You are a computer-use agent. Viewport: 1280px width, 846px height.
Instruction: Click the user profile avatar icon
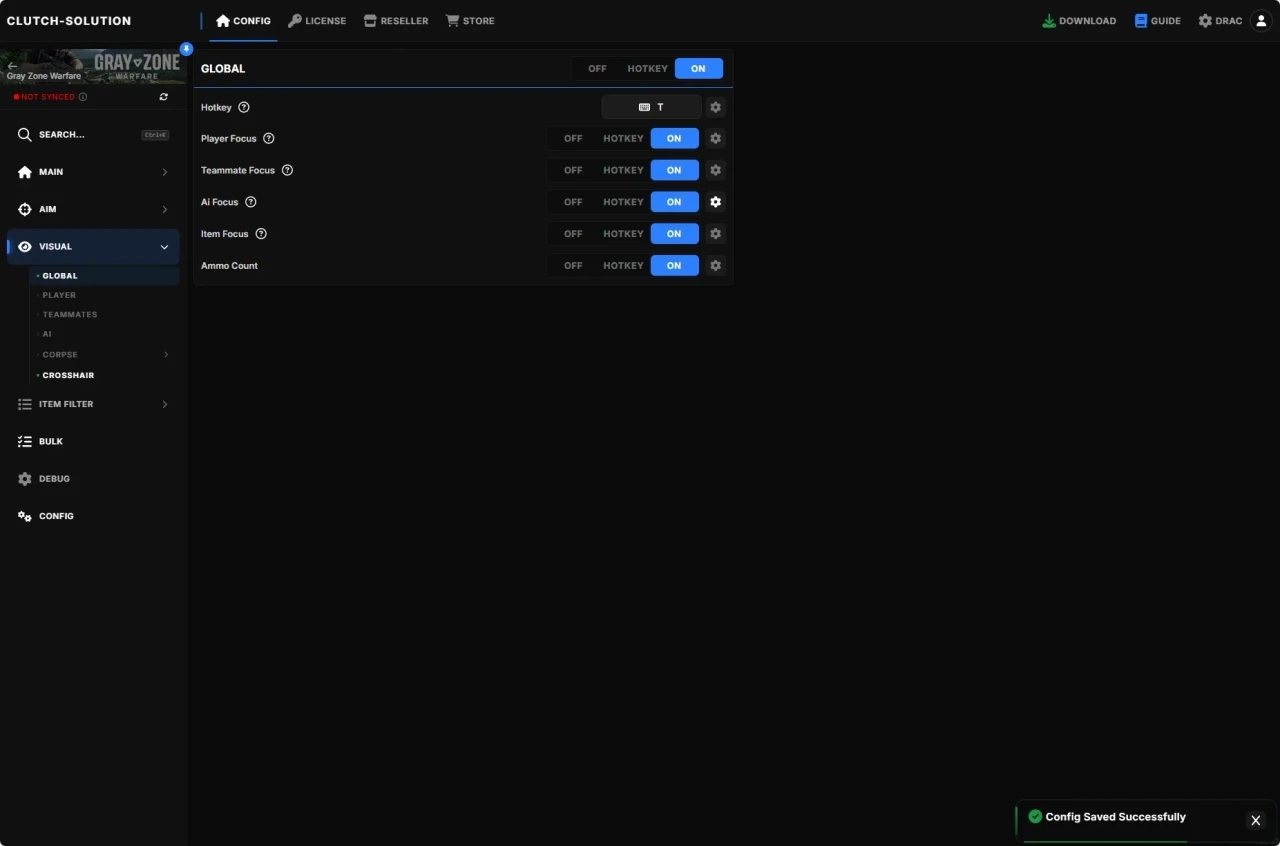tap(1261, 21)
